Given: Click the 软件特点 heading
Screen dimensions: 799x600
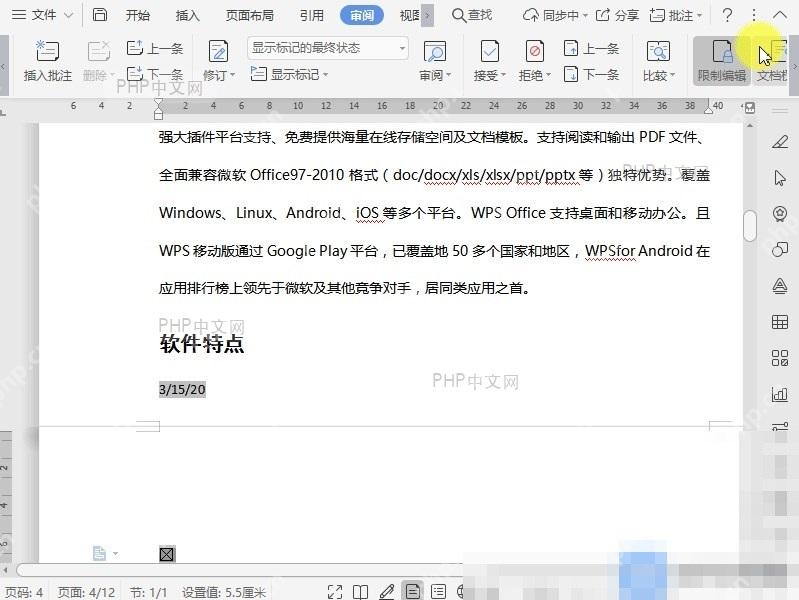Looking at the screenshot, I should (202, 344).
